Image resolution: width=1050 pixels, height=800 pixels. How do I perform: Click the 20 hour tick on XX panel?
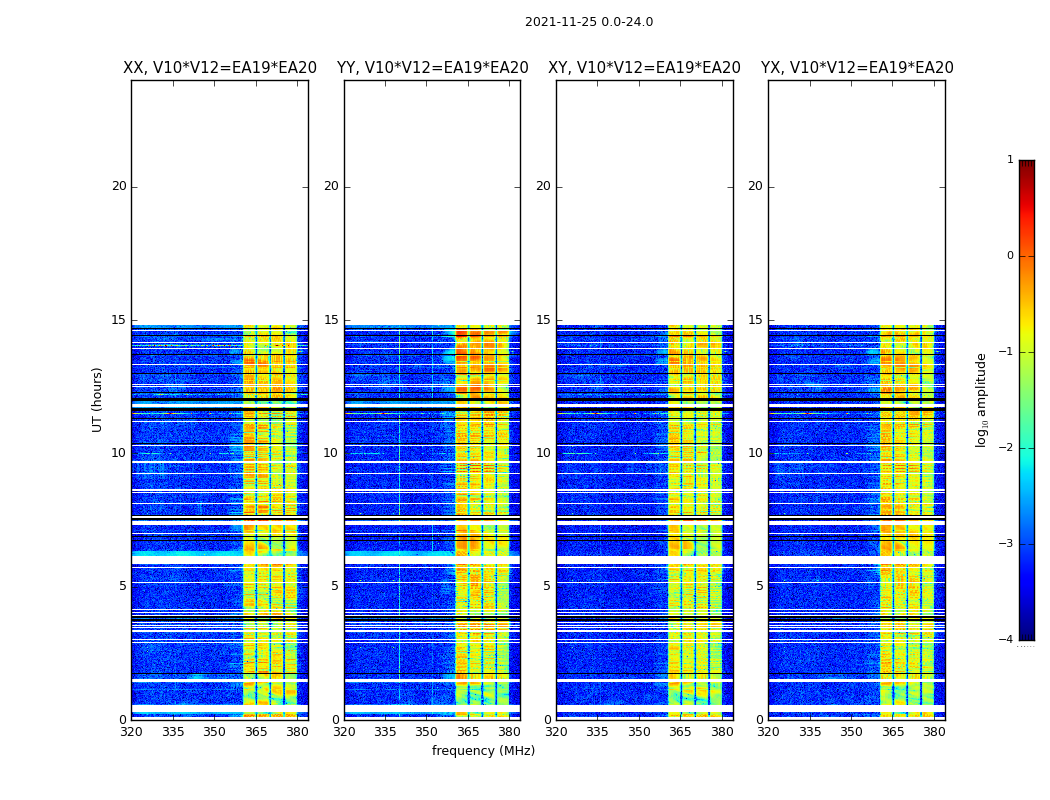tap(119, 186)
